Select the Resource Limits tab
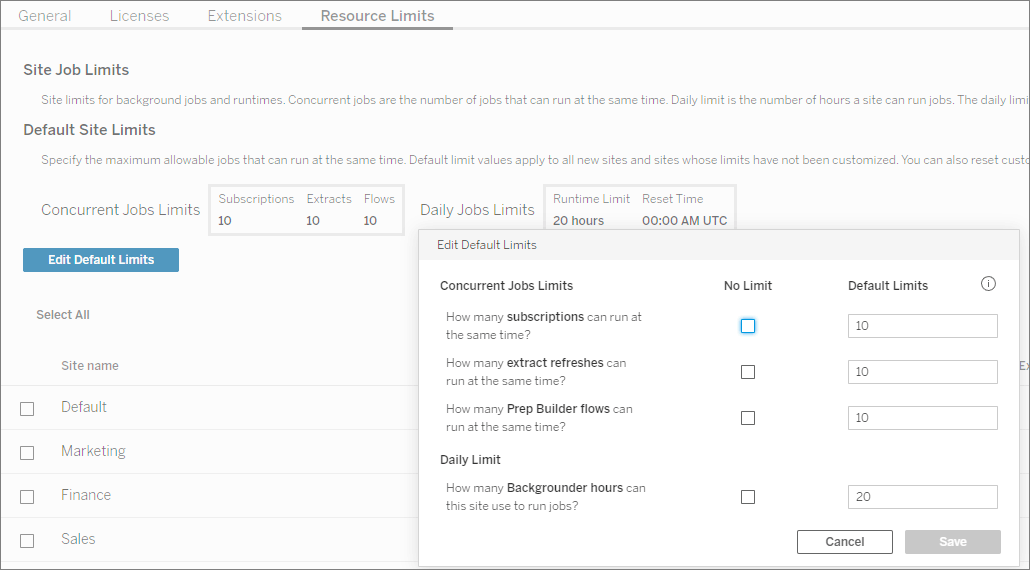1030x570 pixels. [x=377, y=16]
